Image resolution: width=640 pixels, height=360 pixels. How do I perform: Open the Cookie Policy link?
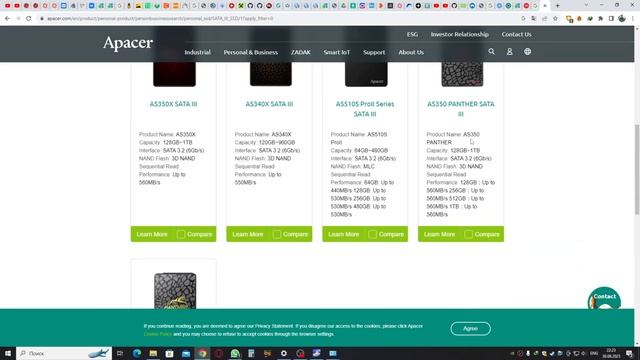158,334
